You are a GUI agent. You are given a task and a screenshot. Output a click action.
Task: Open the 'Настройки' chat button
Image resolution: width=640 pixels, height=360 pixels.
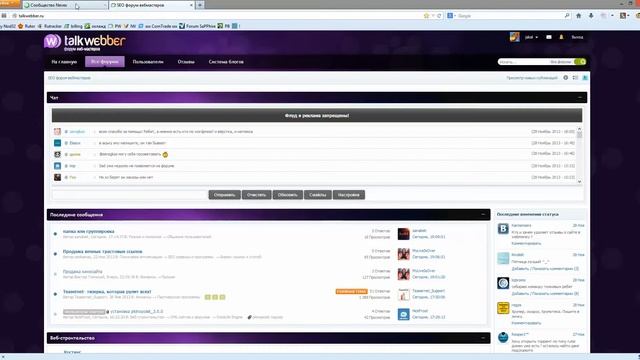click(x=349, y=195)
